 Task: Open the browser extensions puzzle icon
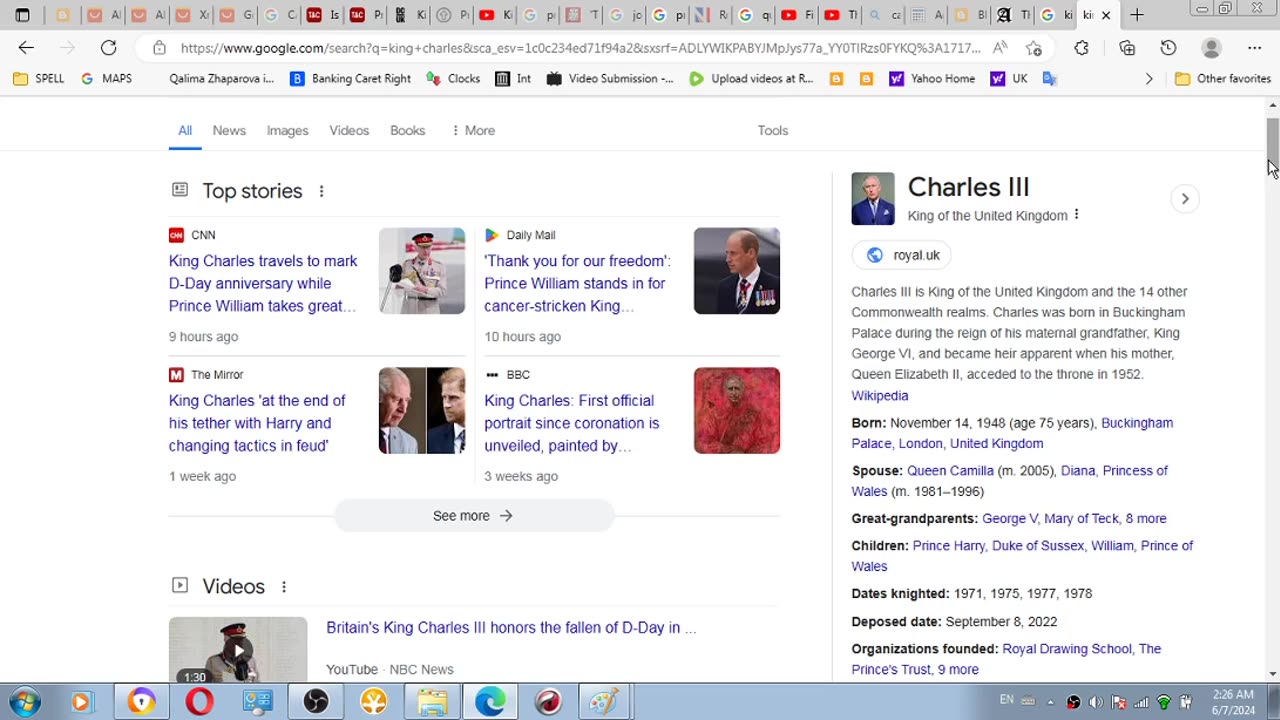pyautogui.click(x=1081, y=48)
